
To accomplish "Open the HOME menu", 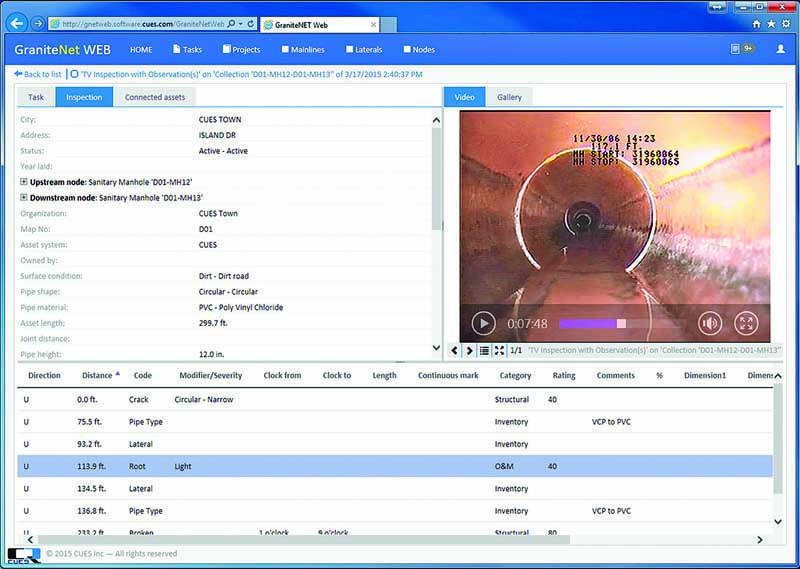I will coord(141,50).
